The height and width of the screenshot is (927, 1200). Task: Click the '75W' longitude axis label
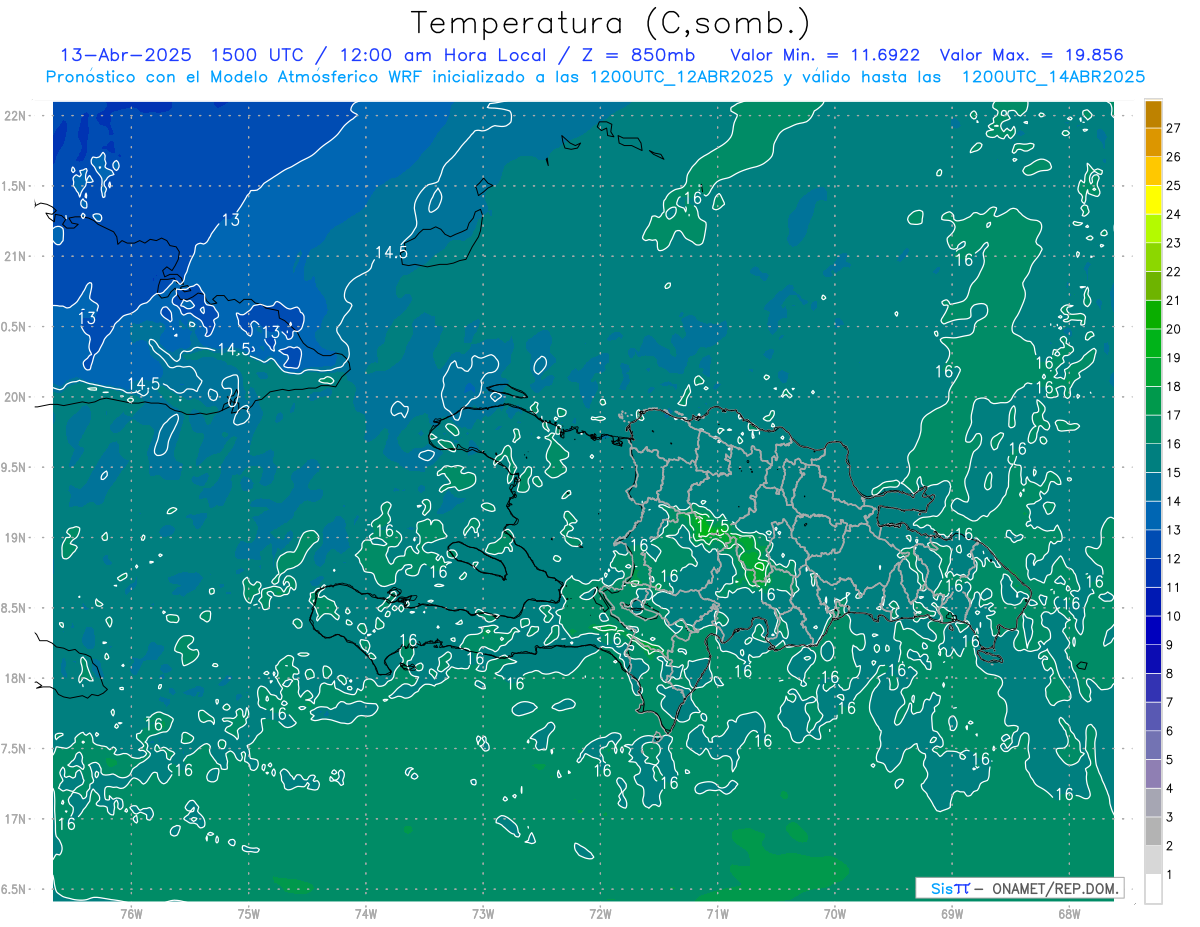click(x=249, y=914)
